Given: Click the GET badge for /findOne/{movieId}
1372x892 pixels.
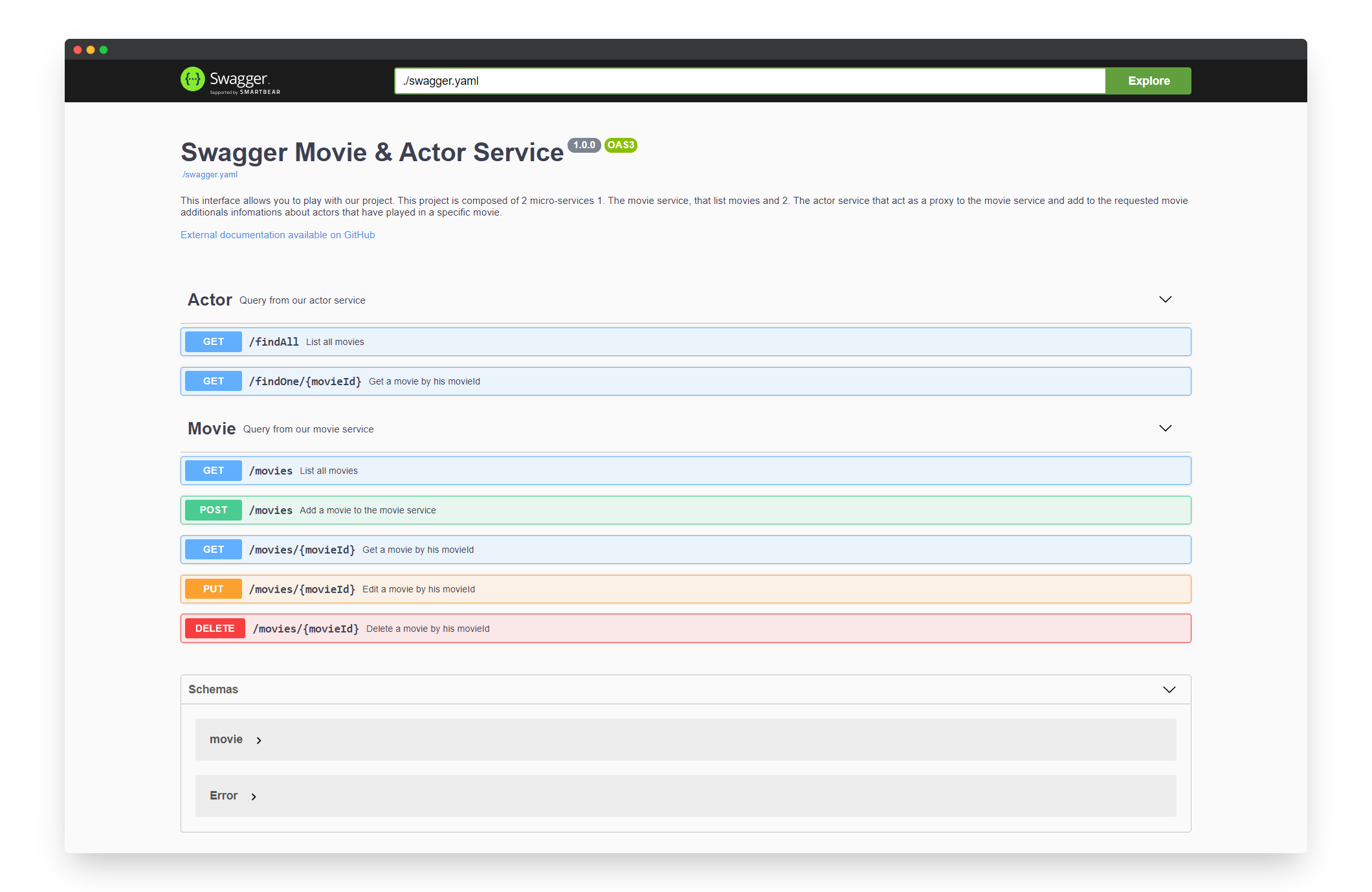Looking at the screenshot, I should click(x=214, y=381).
